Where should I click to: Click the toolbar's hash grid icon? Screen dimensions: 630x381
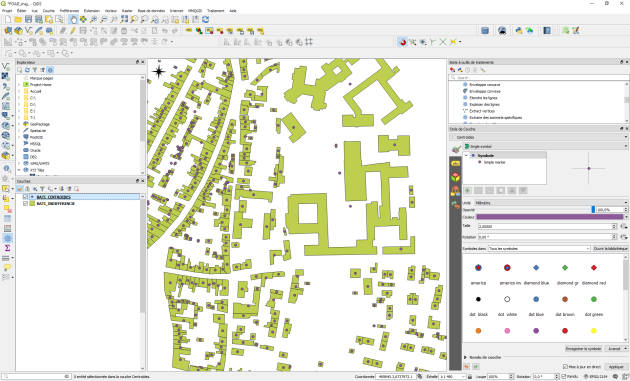(x=309, y=42)
